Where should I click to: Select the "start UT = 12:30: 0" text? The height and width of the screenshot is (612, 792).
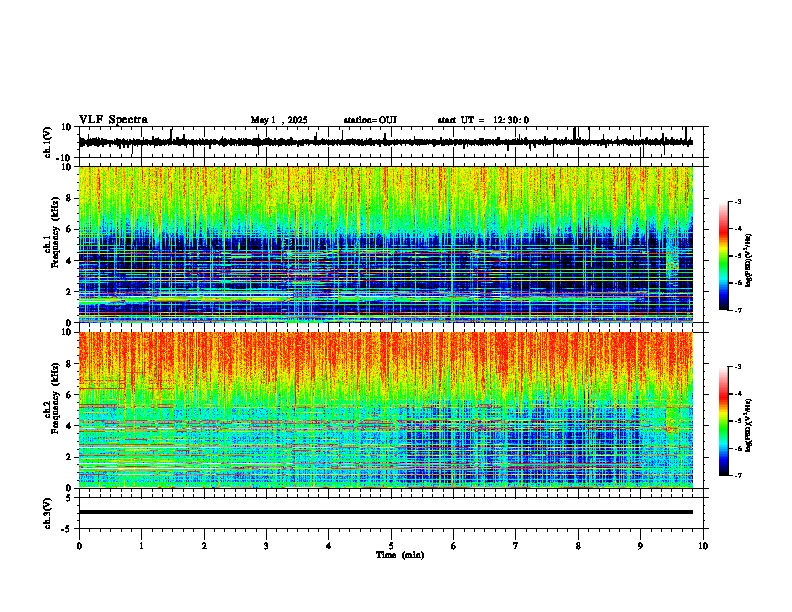[x=483, y=120]
